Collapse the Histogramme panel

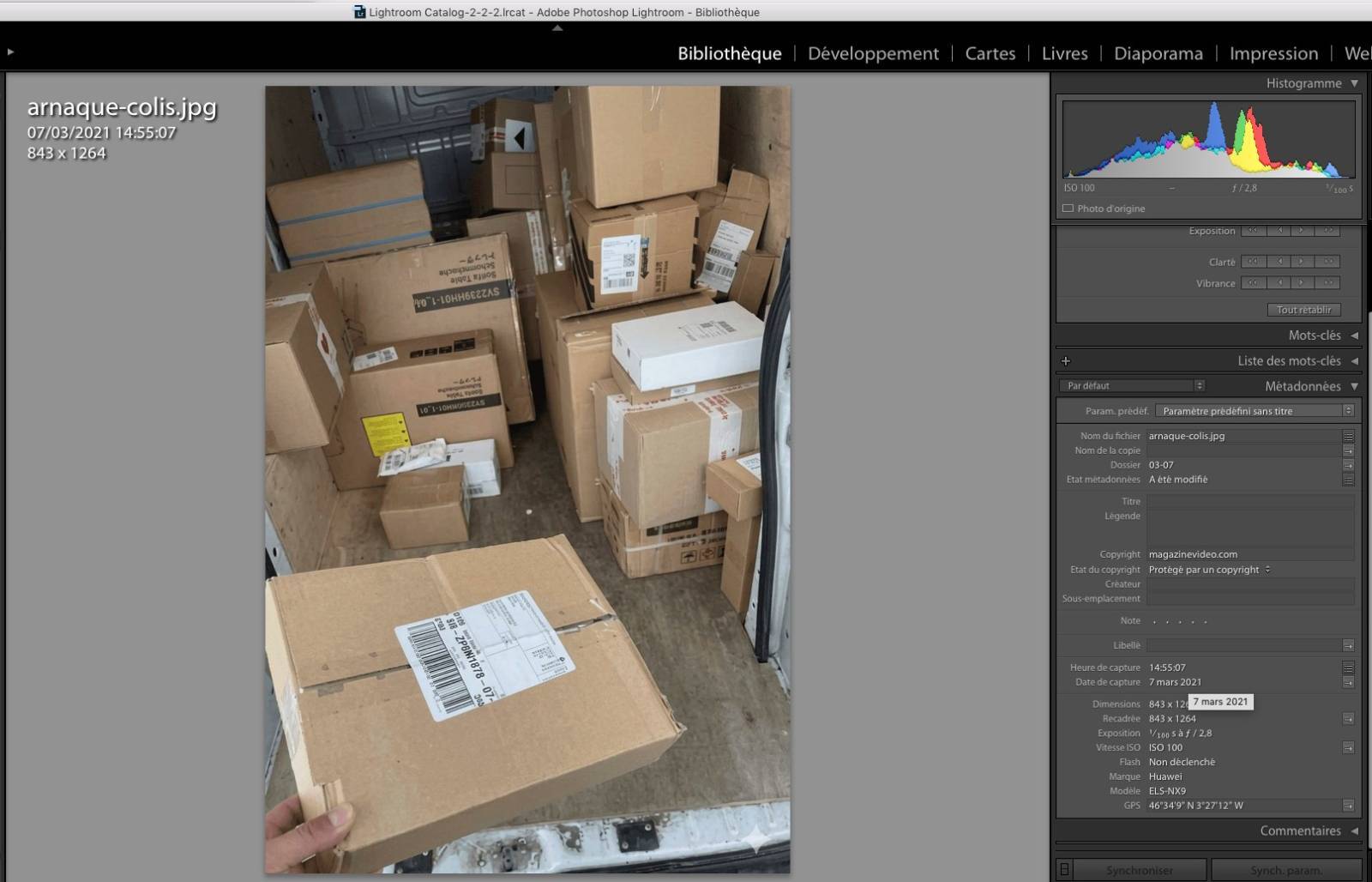pos(1354,83)
